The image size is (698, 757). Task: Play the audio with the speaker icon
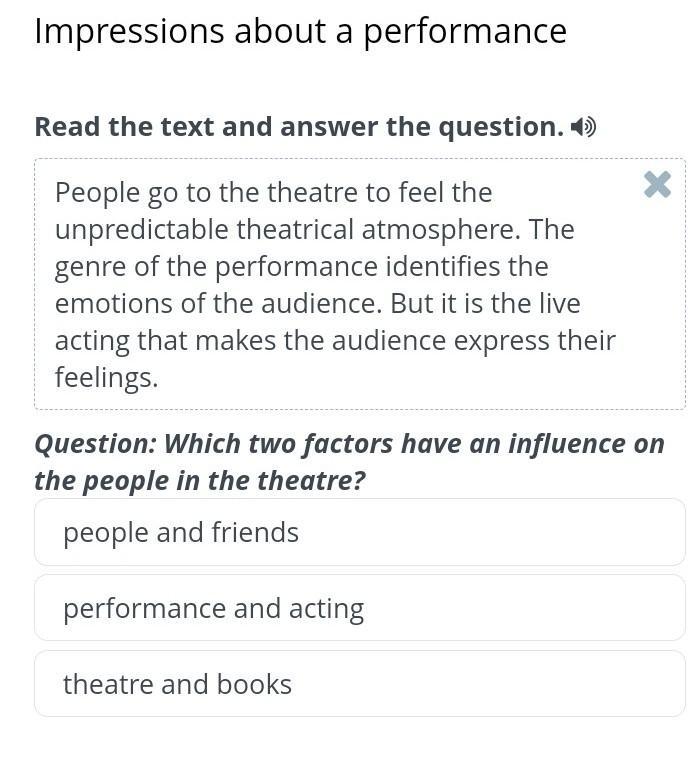click(x=583, y=127)
